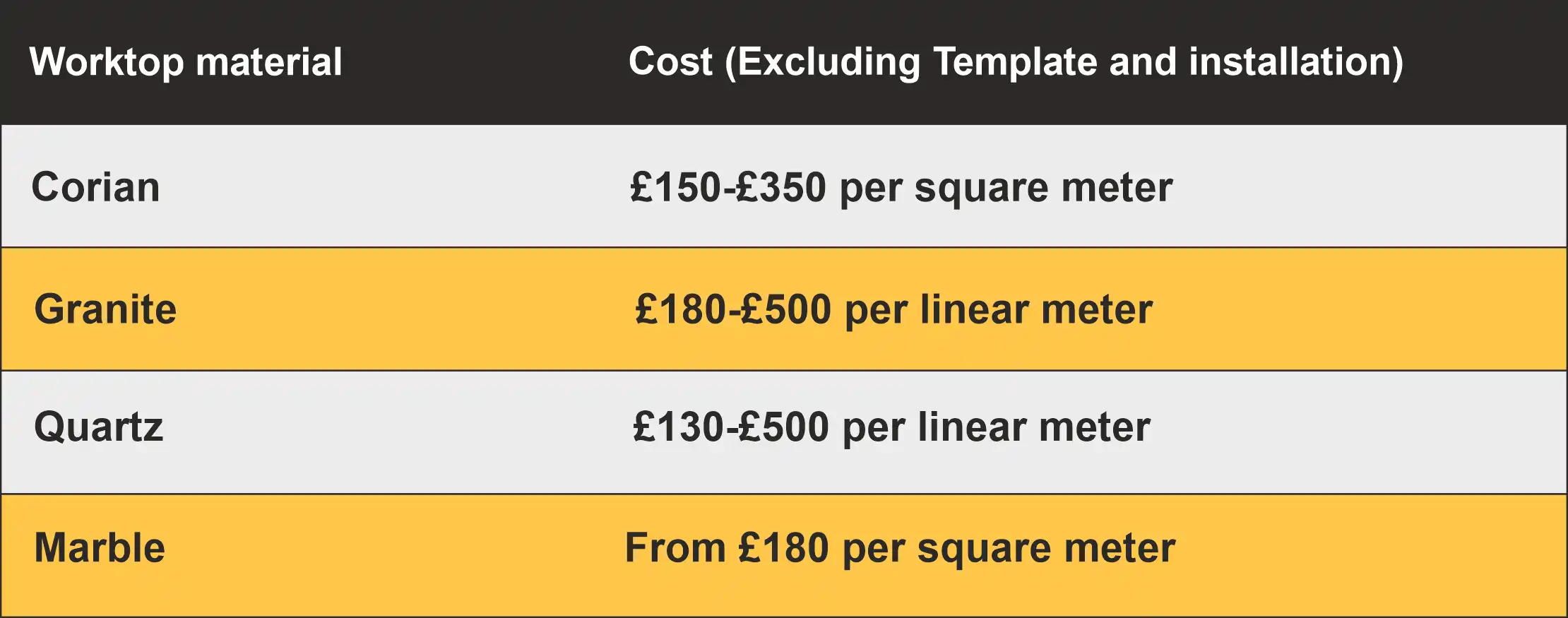The height and width of the screenshot is (618, 1568).
Task: Select the Marble material cell
Action: coord(100,548)
